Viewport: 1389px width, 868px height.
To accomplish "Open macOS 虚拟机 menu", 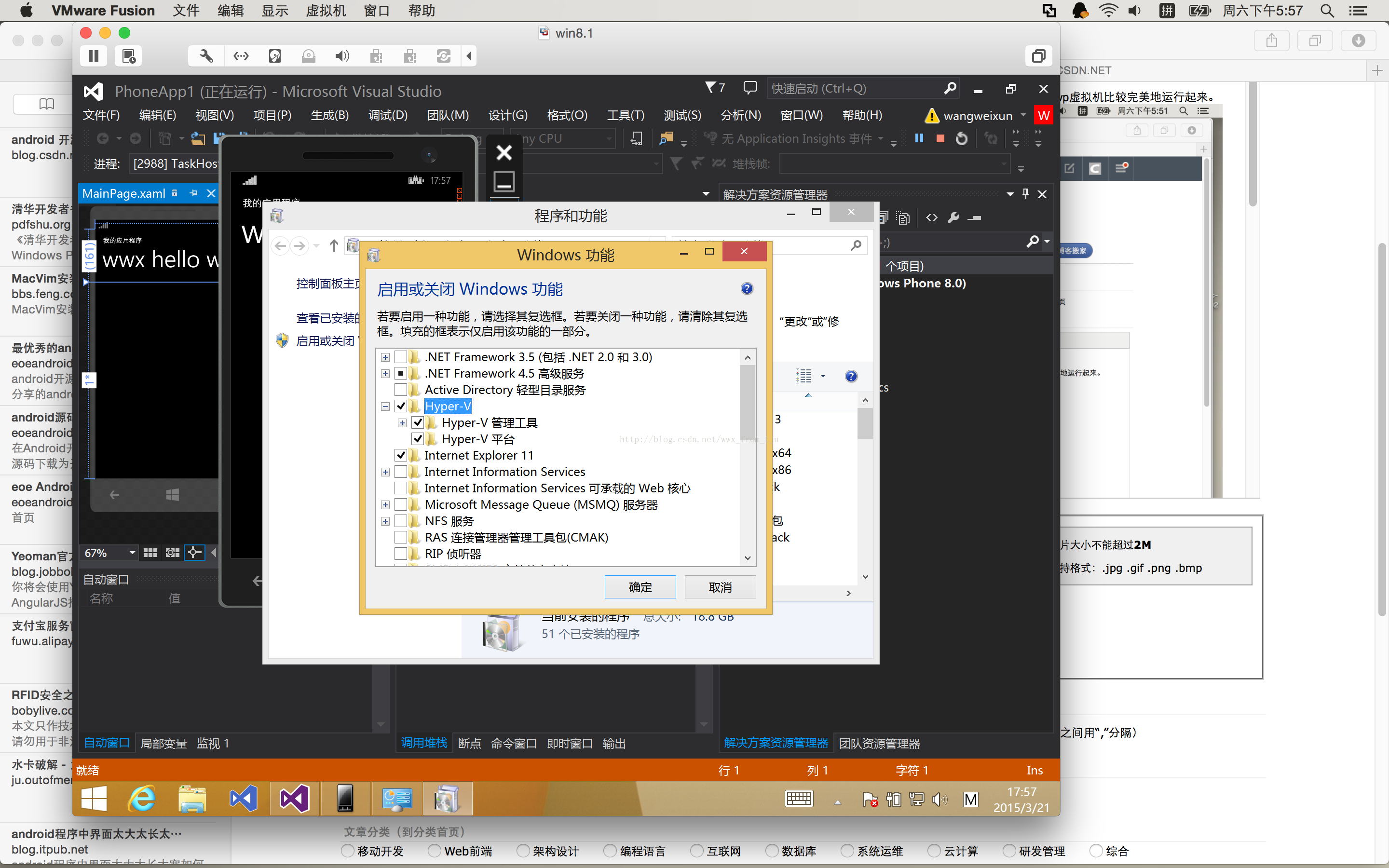I will coord(326,10).
